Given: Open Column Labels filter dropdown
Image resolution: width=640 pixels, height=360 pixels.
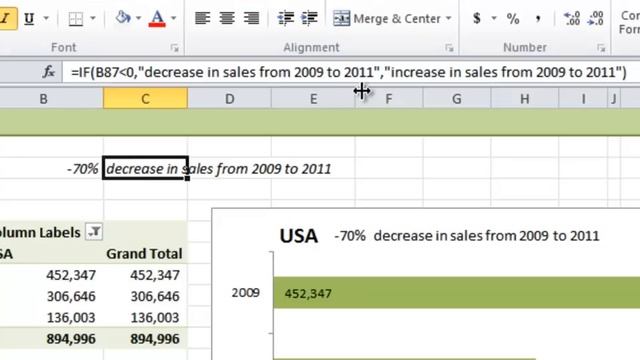Looking at the screenshot, I should pos(94,232).
